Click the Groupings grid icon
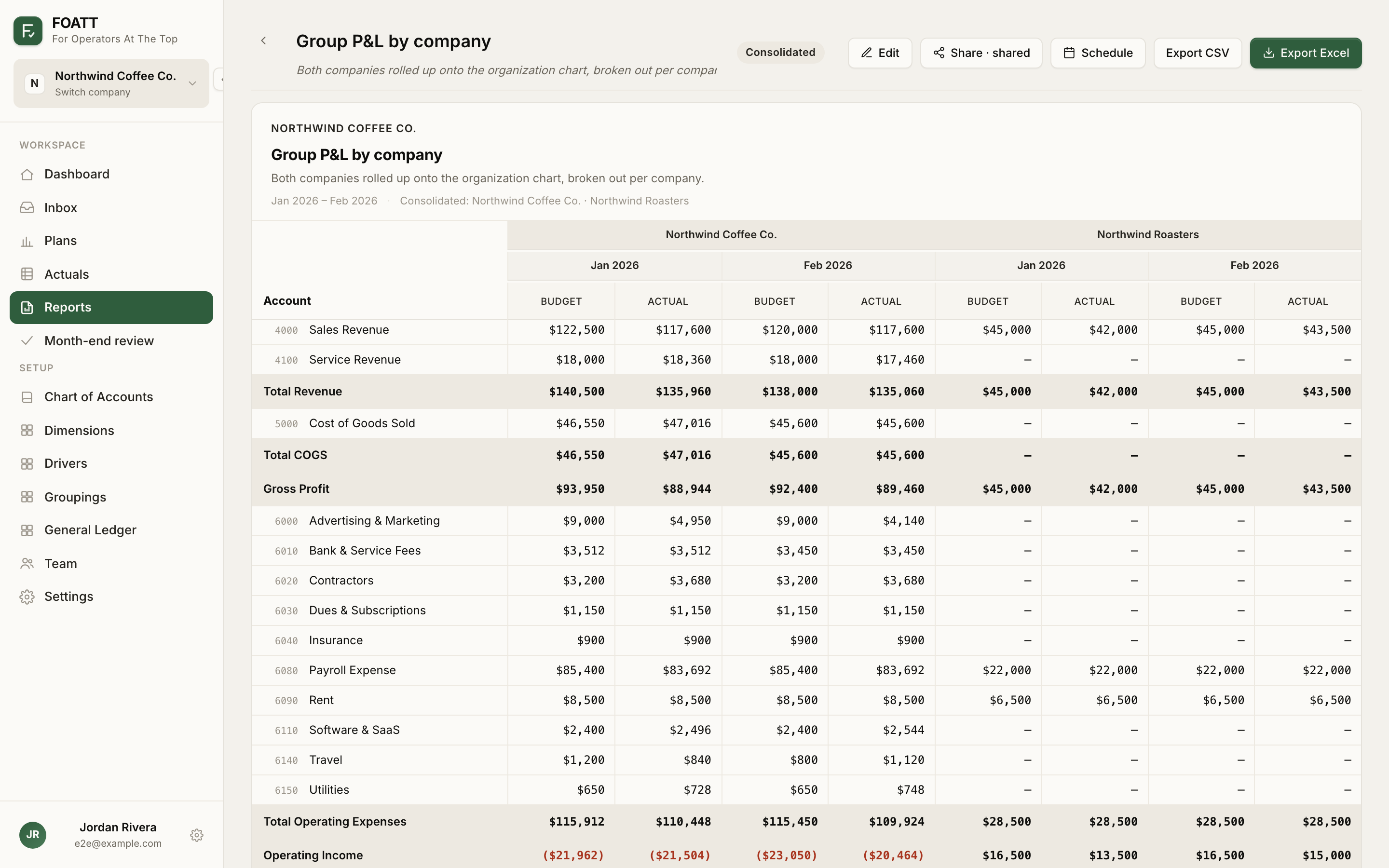Image resolution: width=1389 pixels, height=868 pixels. coord(27,497)
